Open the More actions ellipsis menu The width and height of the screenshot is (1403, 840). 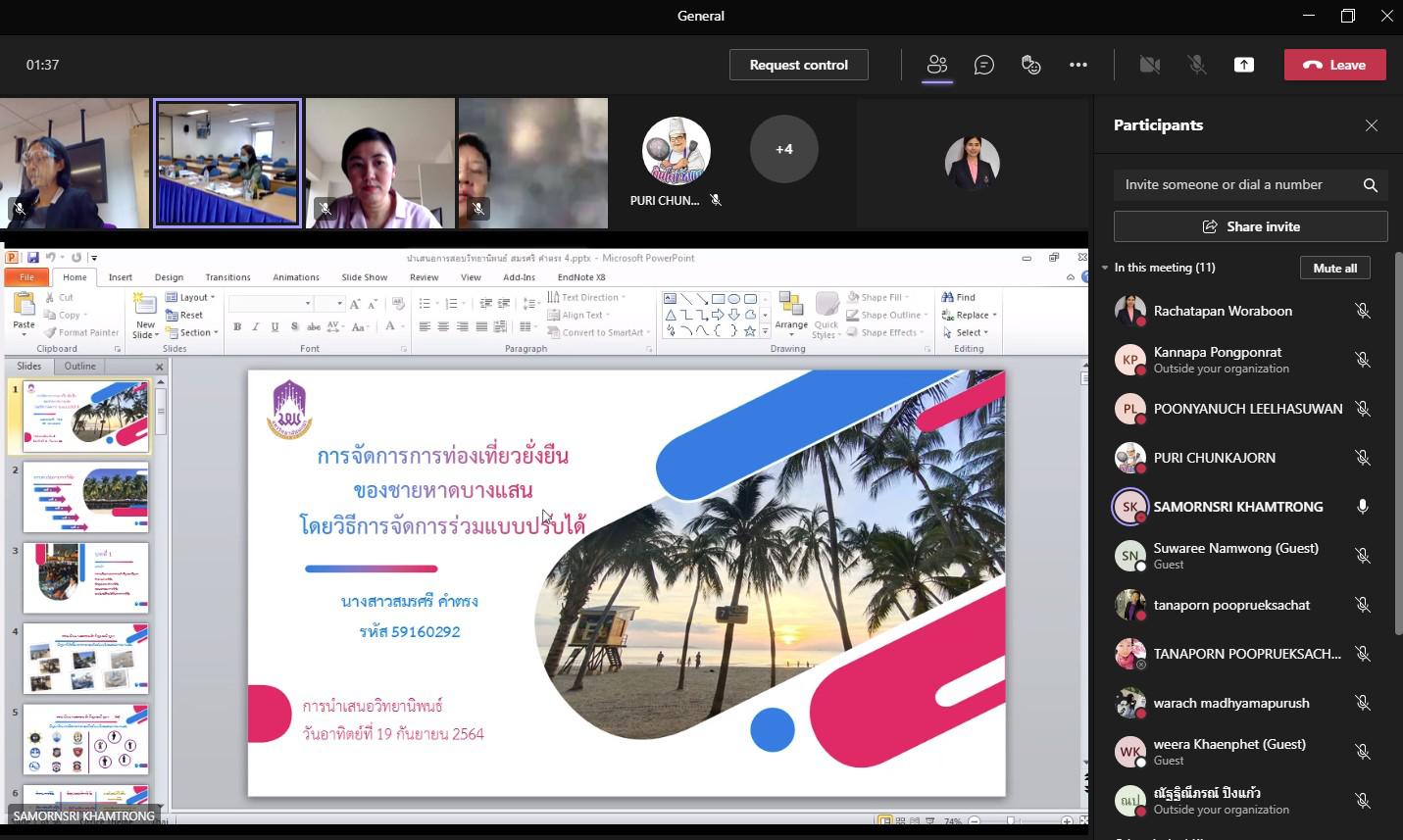point(1078,65)
